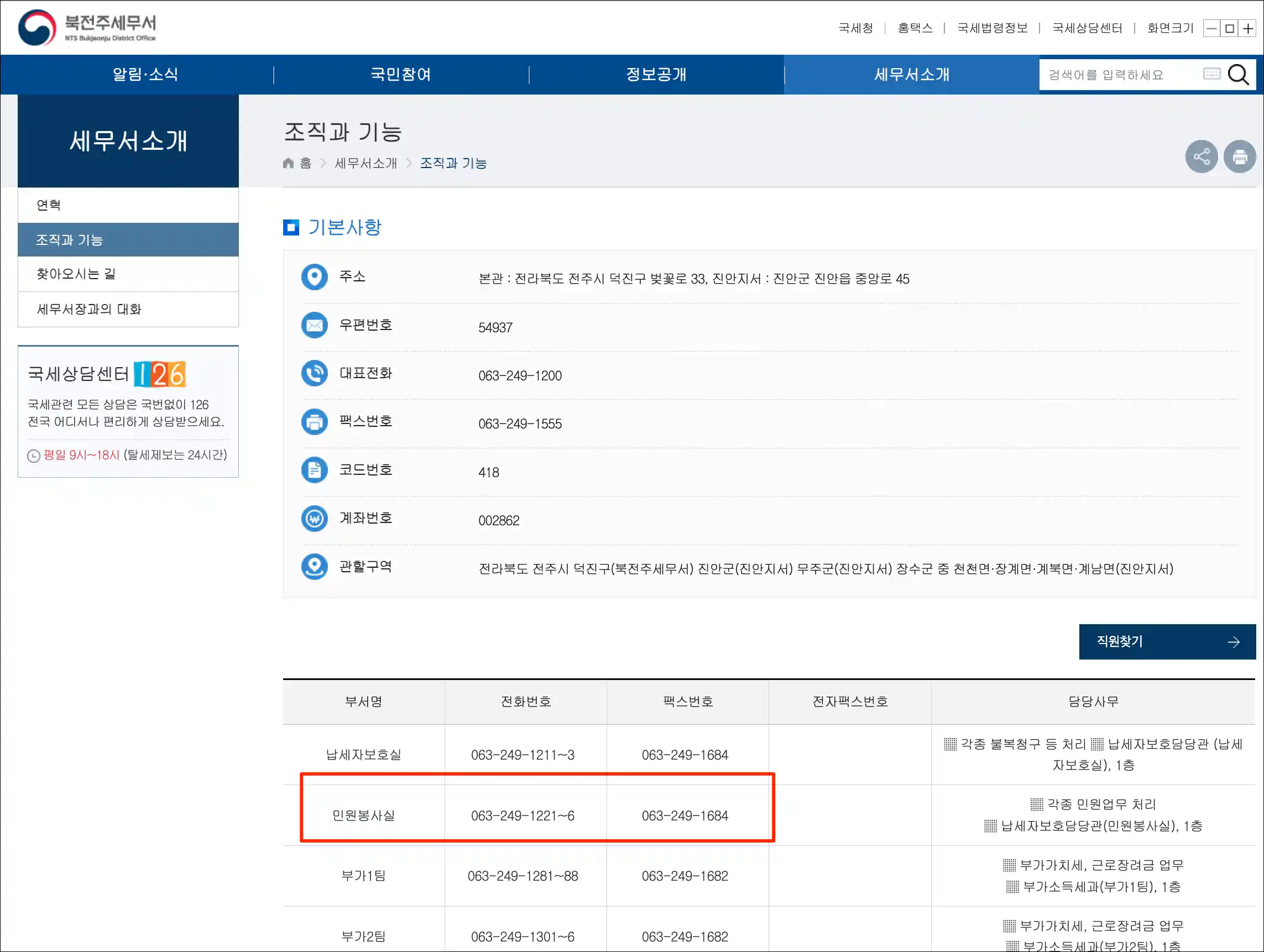Click the 부서명 column header
1264x952 pixels.
pos(363,702)
